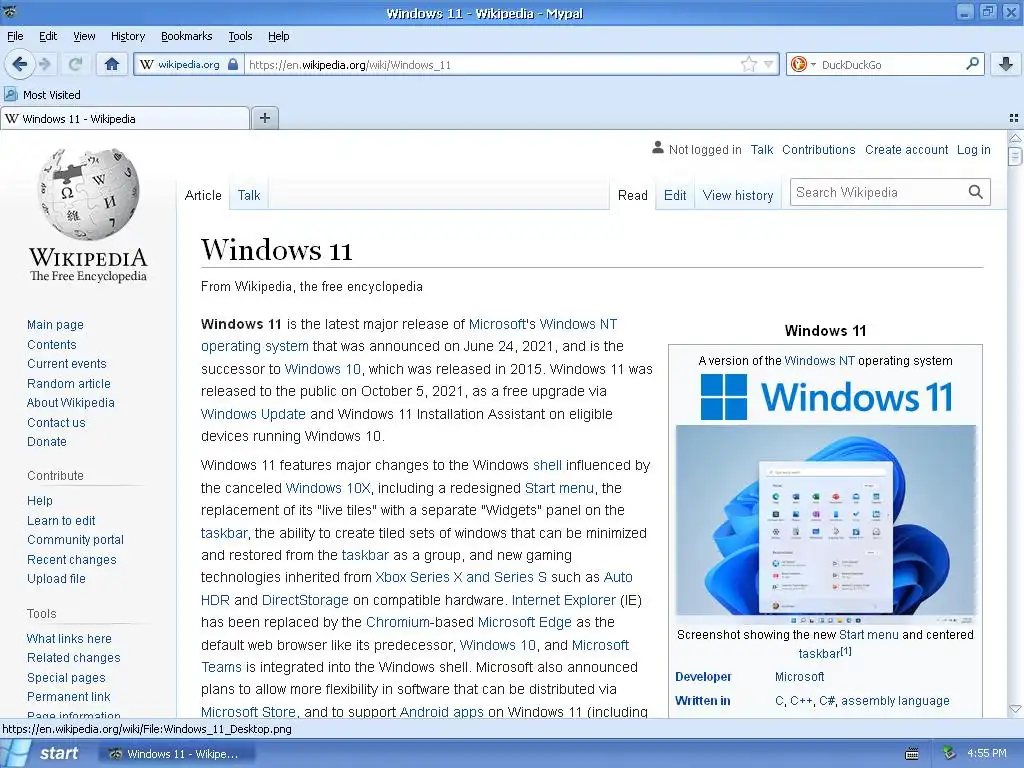
Task: Open the What links here link
Action: (69, 638)
